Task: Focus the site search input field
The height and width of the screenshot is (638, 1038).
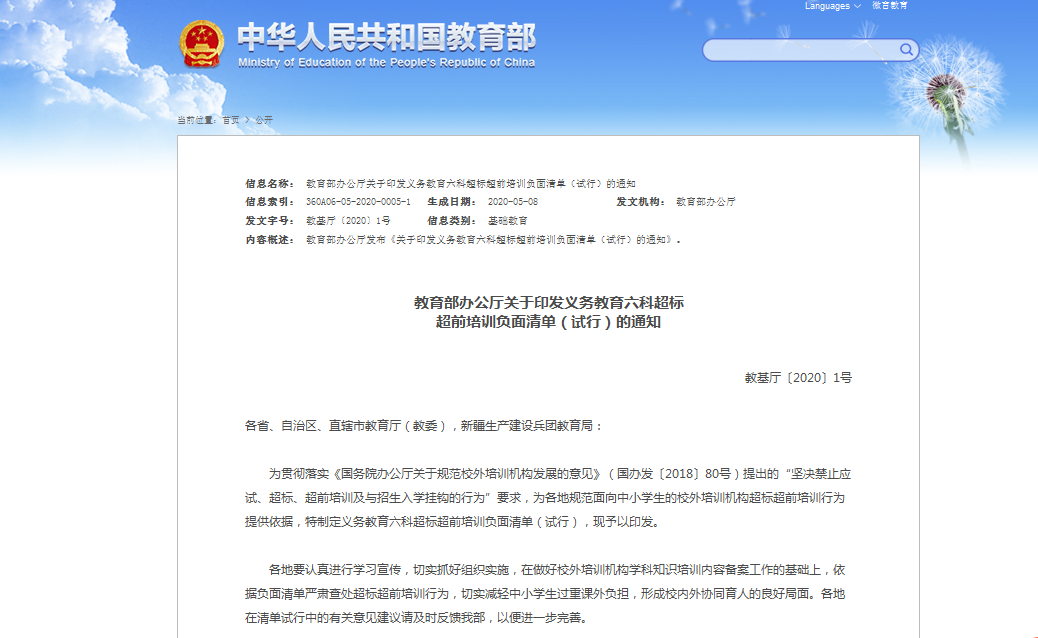Action: click(800, 50)
